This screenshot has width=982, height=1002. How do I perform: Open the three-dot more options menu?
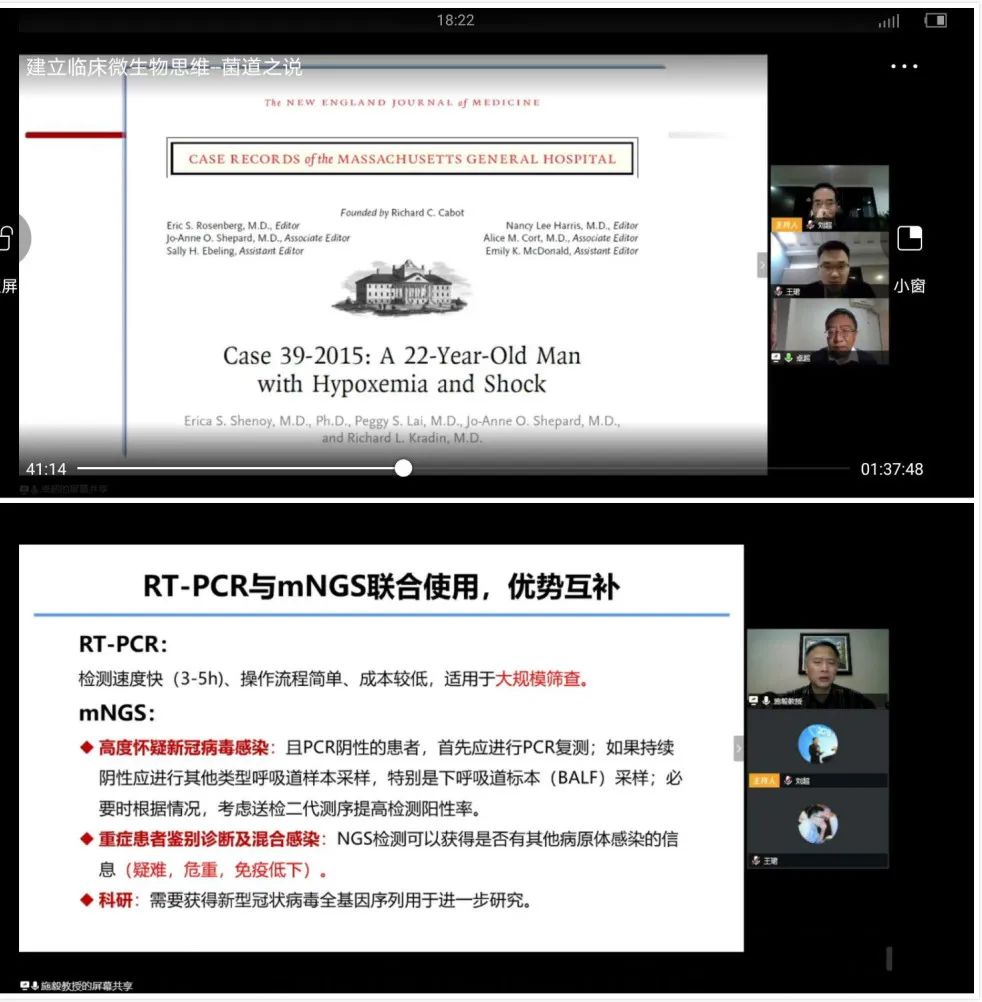click(x=904, y=66)
